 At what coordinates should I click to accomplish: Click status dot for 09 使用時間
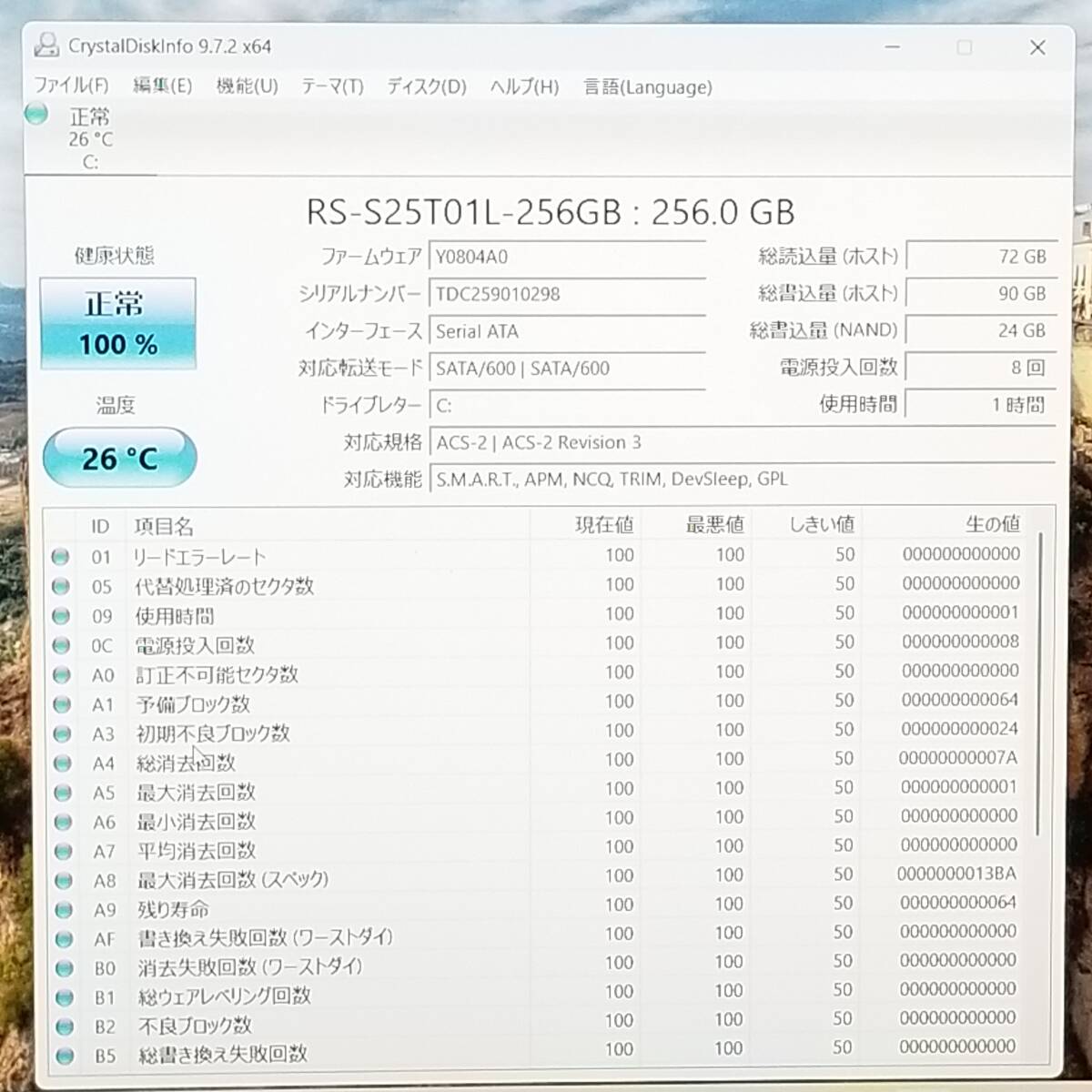pos(61,616)
